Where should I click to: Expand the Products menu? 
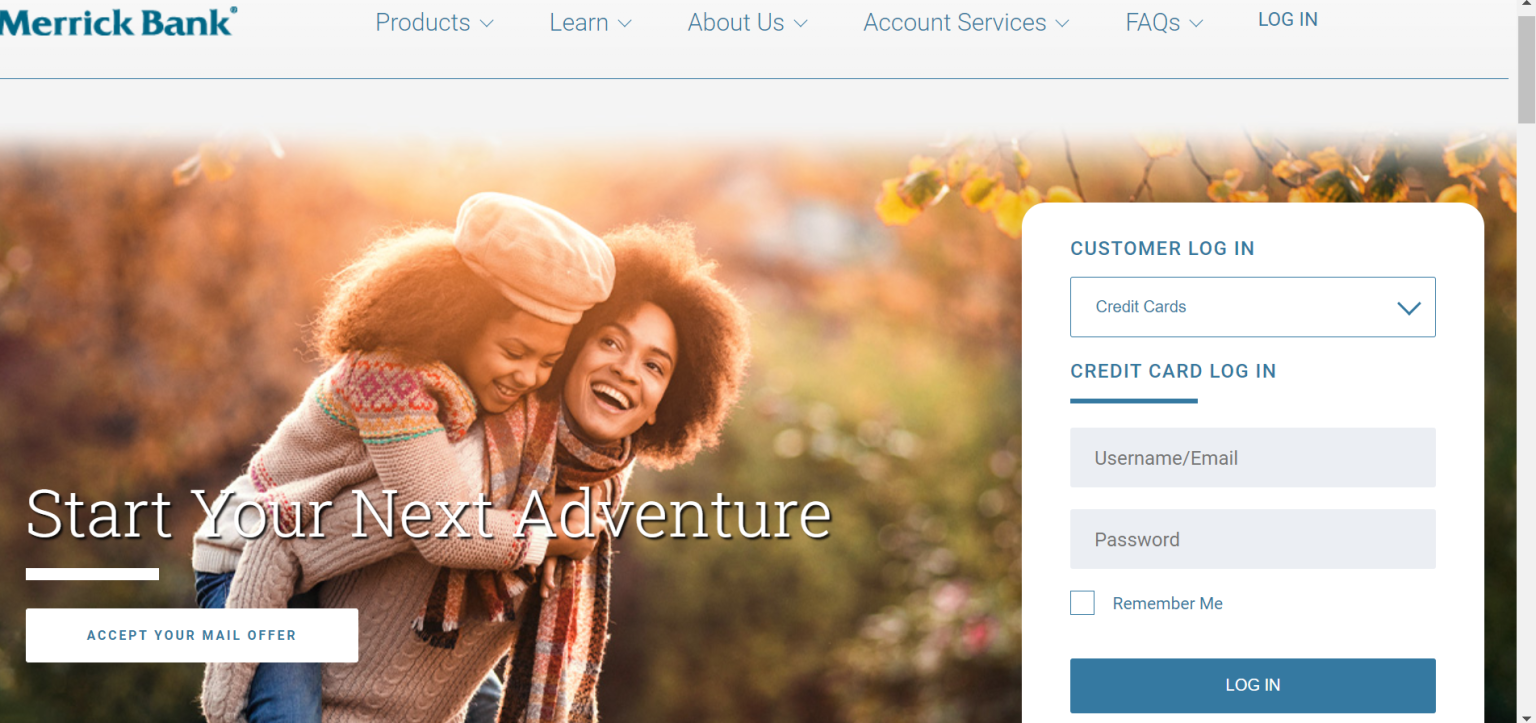click(x=434, y=23)
